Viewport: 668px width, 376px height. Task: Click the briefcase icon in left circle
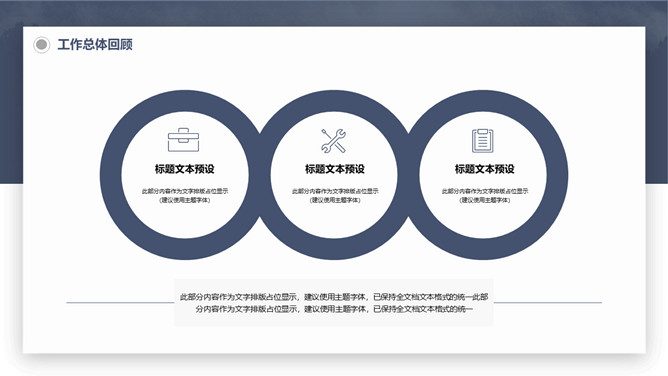(x=183, y=140)
